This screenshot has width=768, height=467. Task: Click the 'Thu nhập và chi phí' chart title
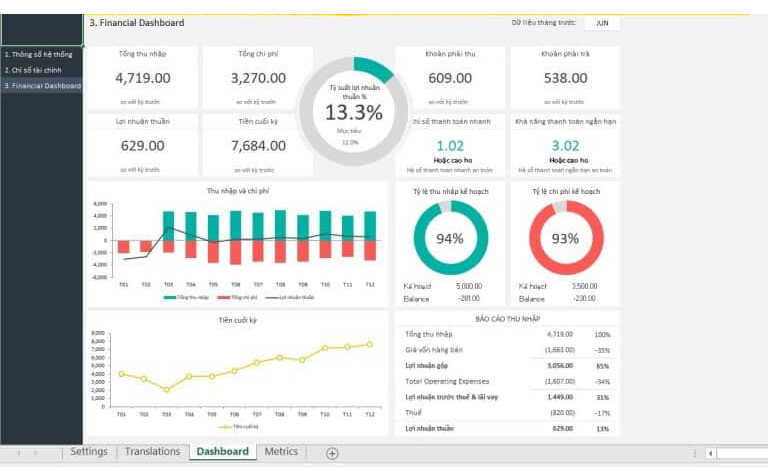coord(238,191)
